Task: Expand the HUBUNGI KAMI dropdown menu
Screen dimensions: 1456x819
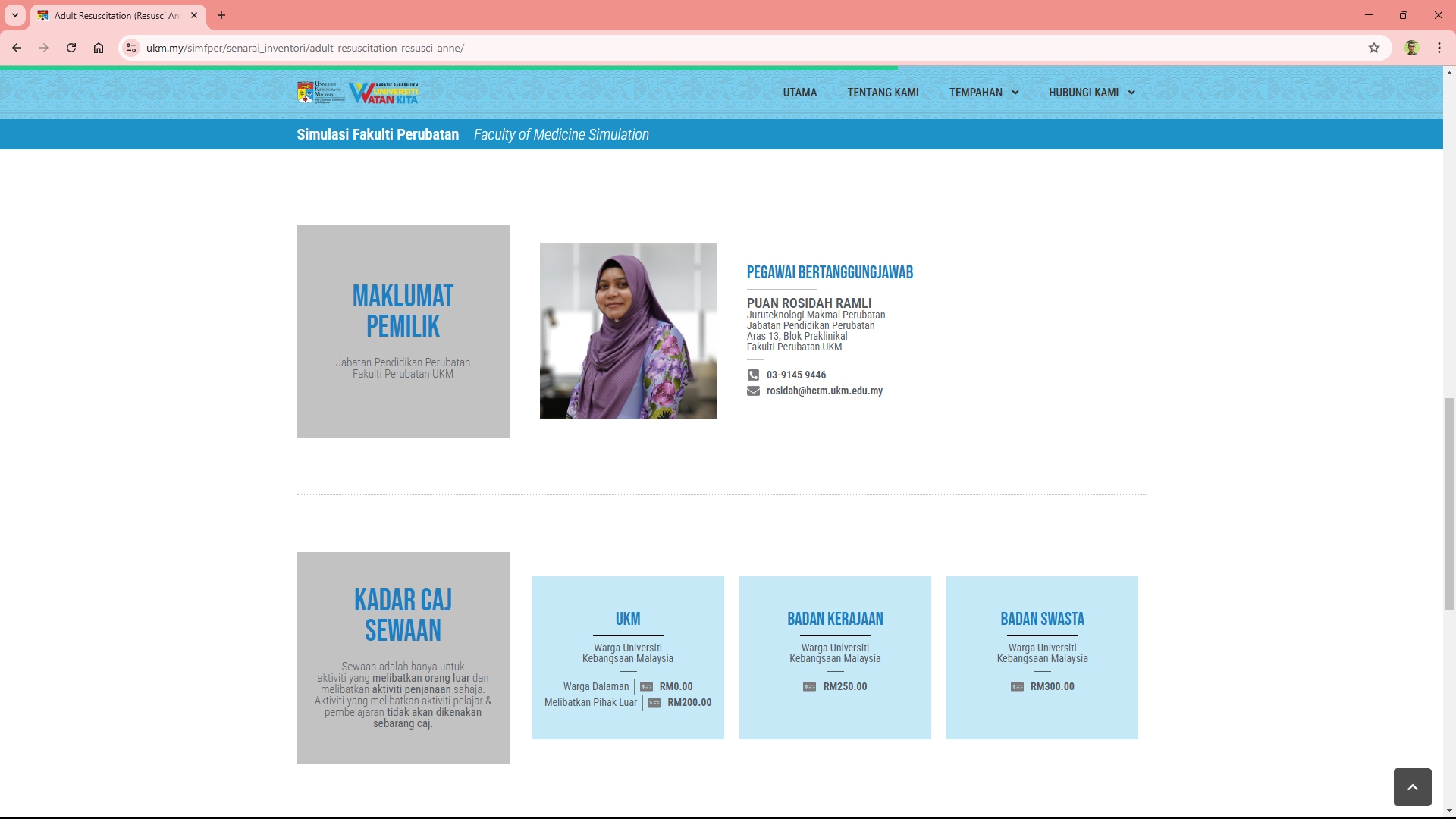Action: 1091,93
